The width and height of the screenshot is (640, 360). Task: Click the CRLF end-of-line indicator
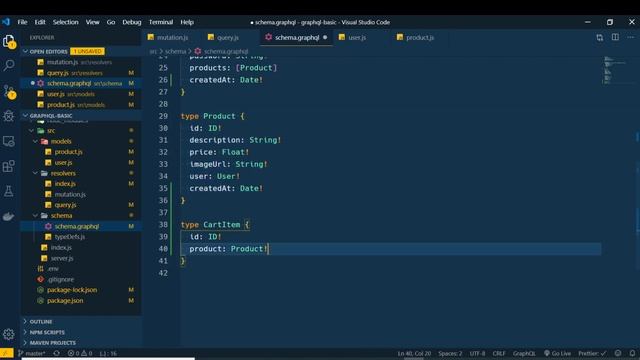499,353
